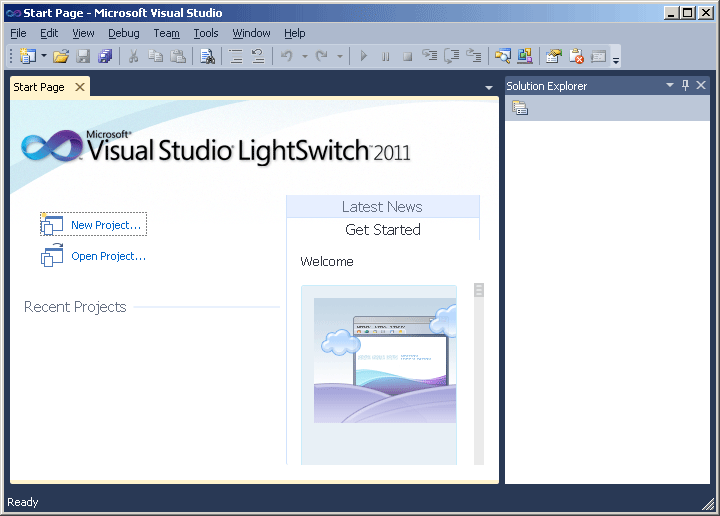Click the Recent Projects heading
Image resolution: width=720 pixels, height=516 pixels.
(75, 307)
